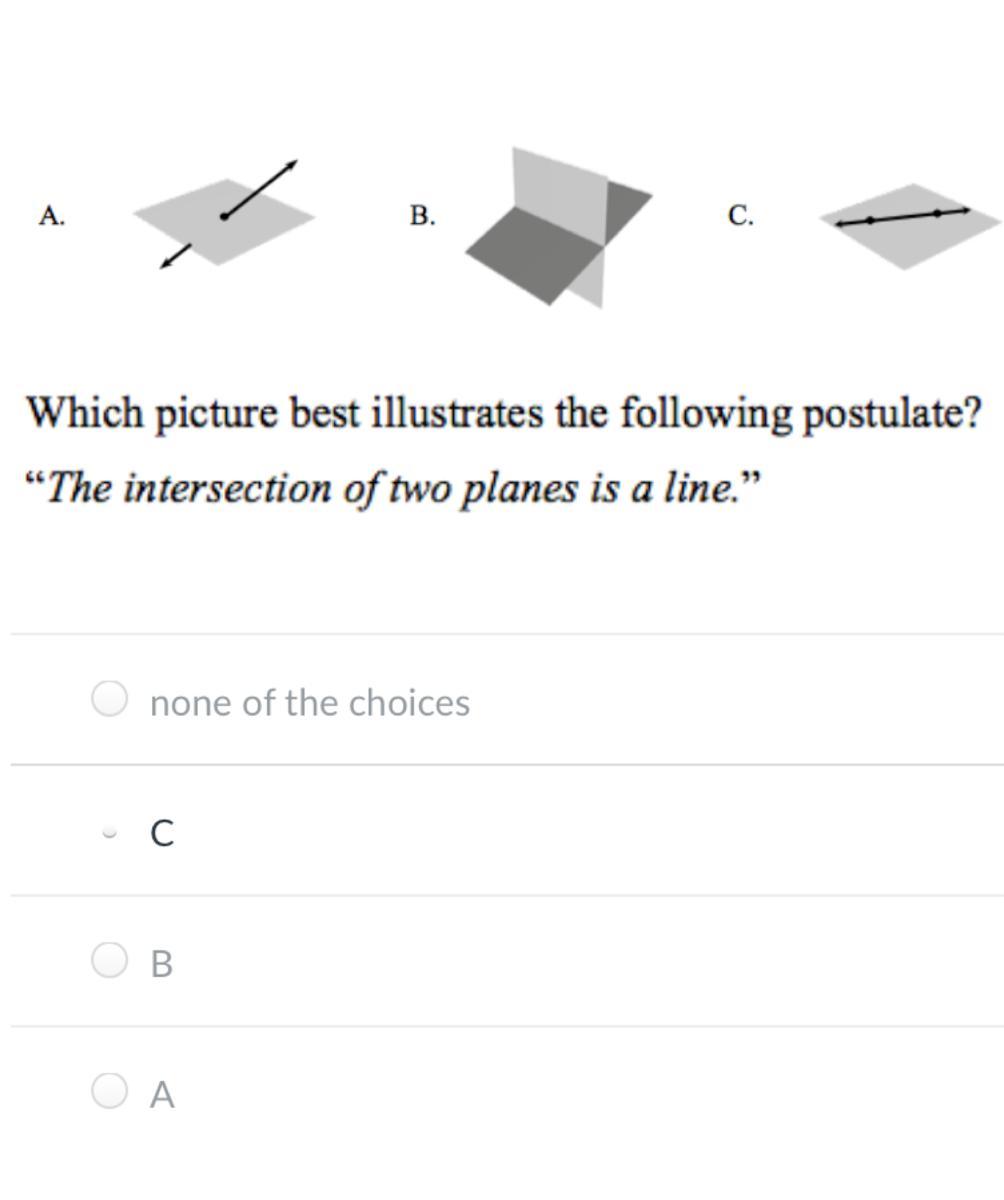Click the answer label letter A
1004x1200 pixels.
pos(162,1094)
